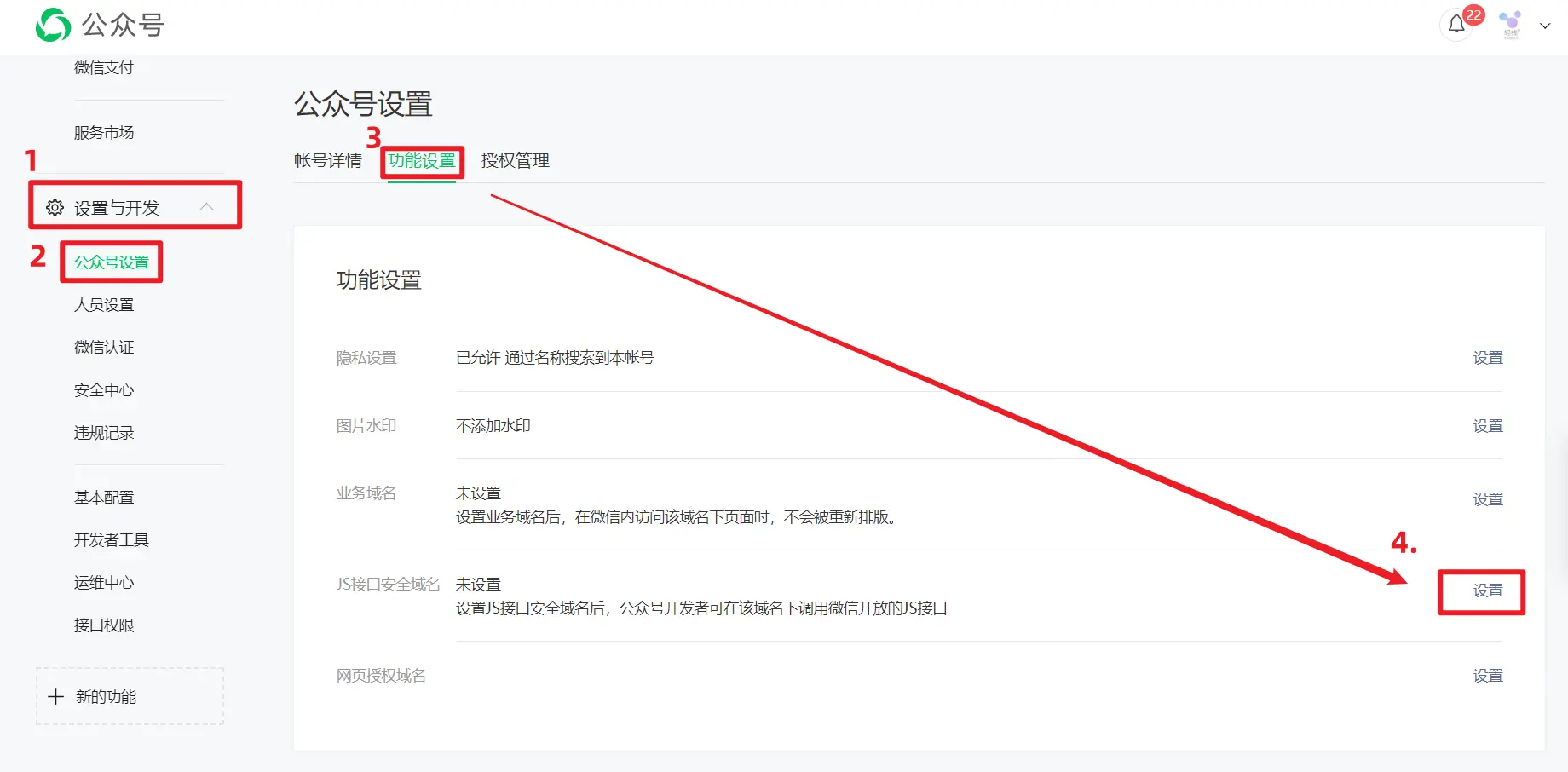Screen dimensions: 1568x772
Task: Click the WeChat Official Account logo
Action: coord(53,25)
